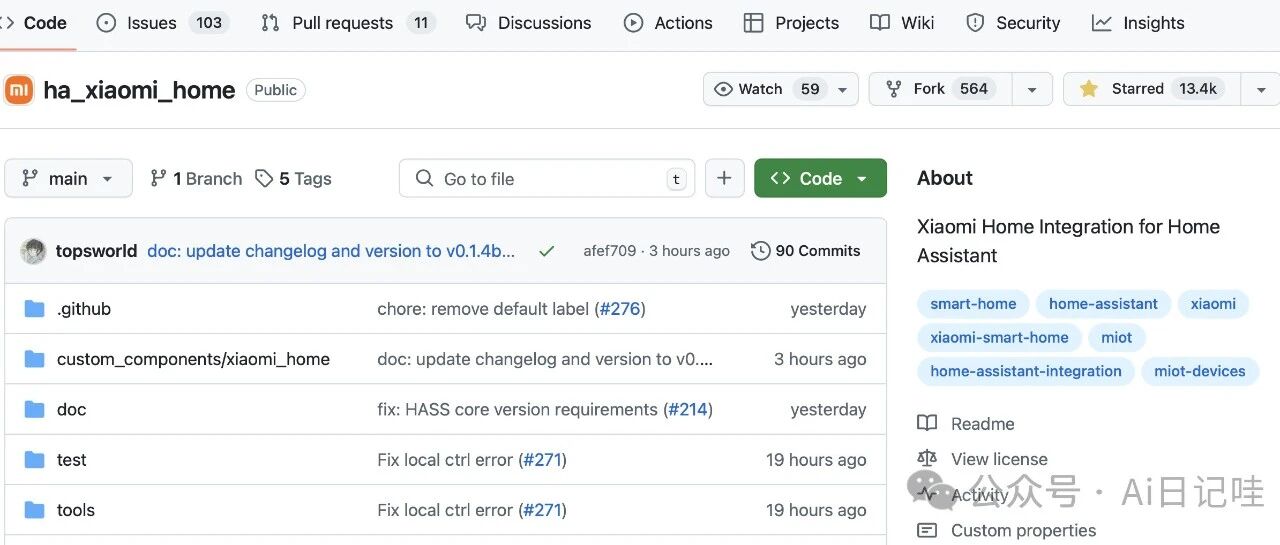Expand the Fork options dropdown arrow

(1031, 89)
